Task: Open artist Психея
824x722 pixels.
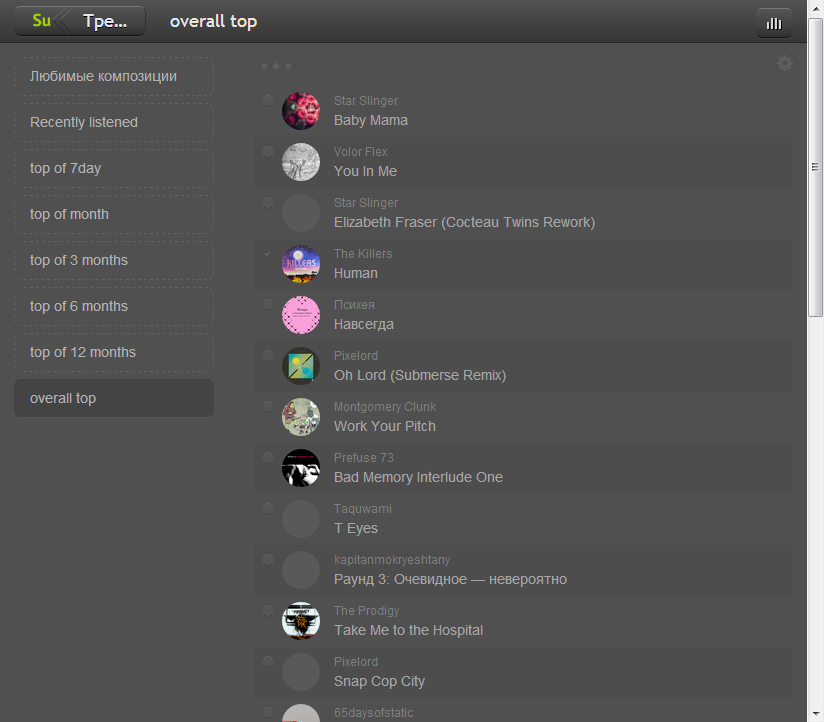Action: (354, 305)
